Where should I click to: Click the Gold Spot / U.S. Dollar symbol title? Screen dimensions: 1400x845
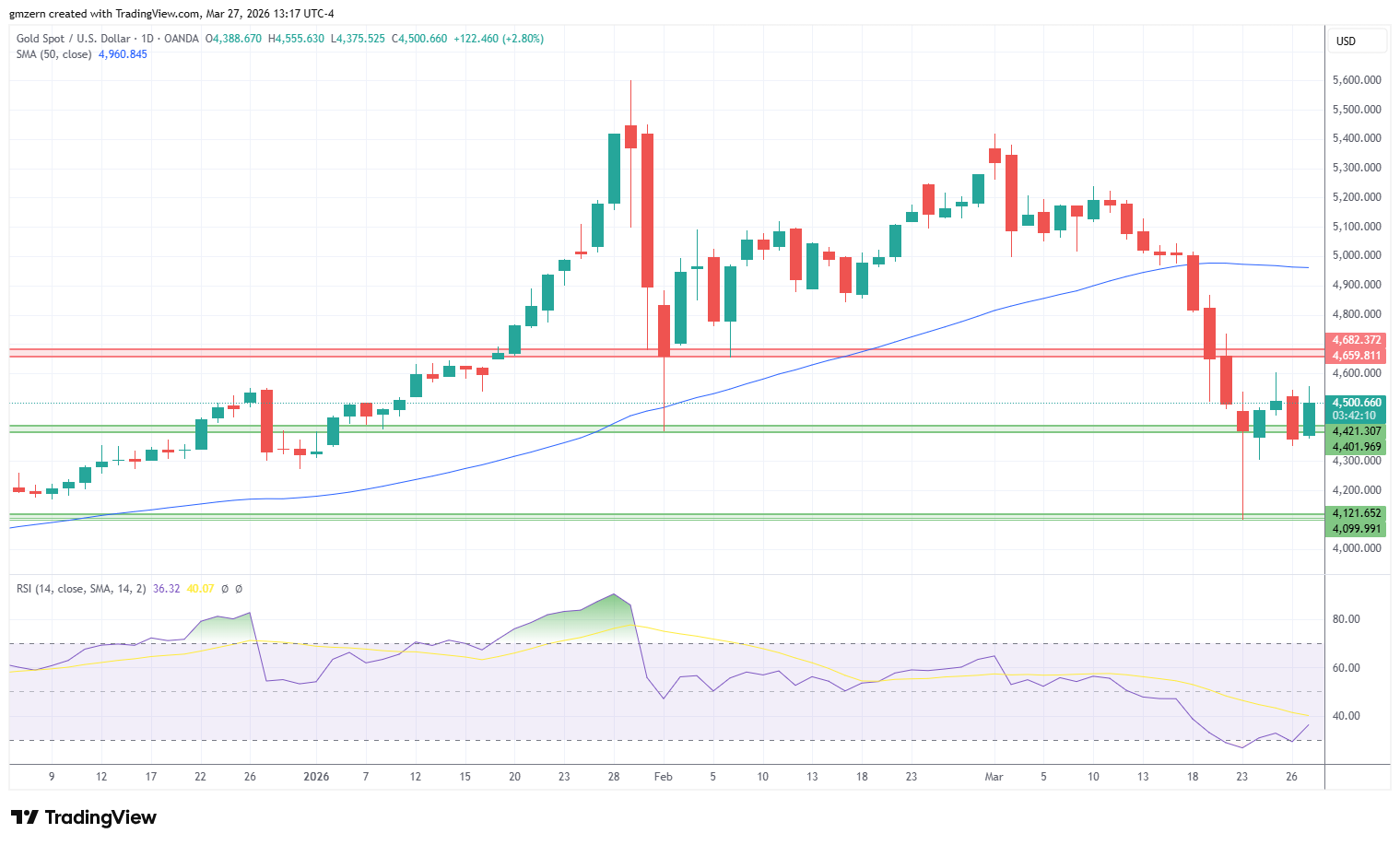point(74,39)
